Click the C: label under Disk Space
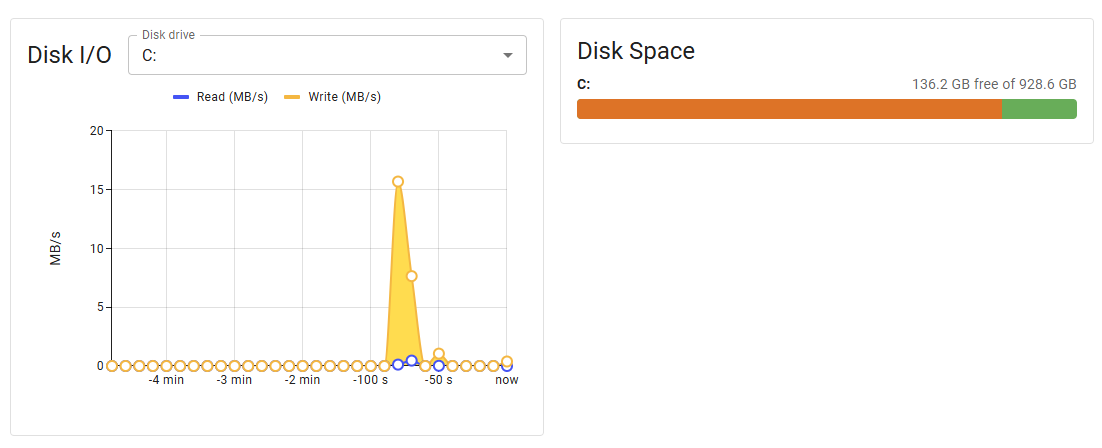1102x448 pixels. pyautogui.click(x=584, y=85)
